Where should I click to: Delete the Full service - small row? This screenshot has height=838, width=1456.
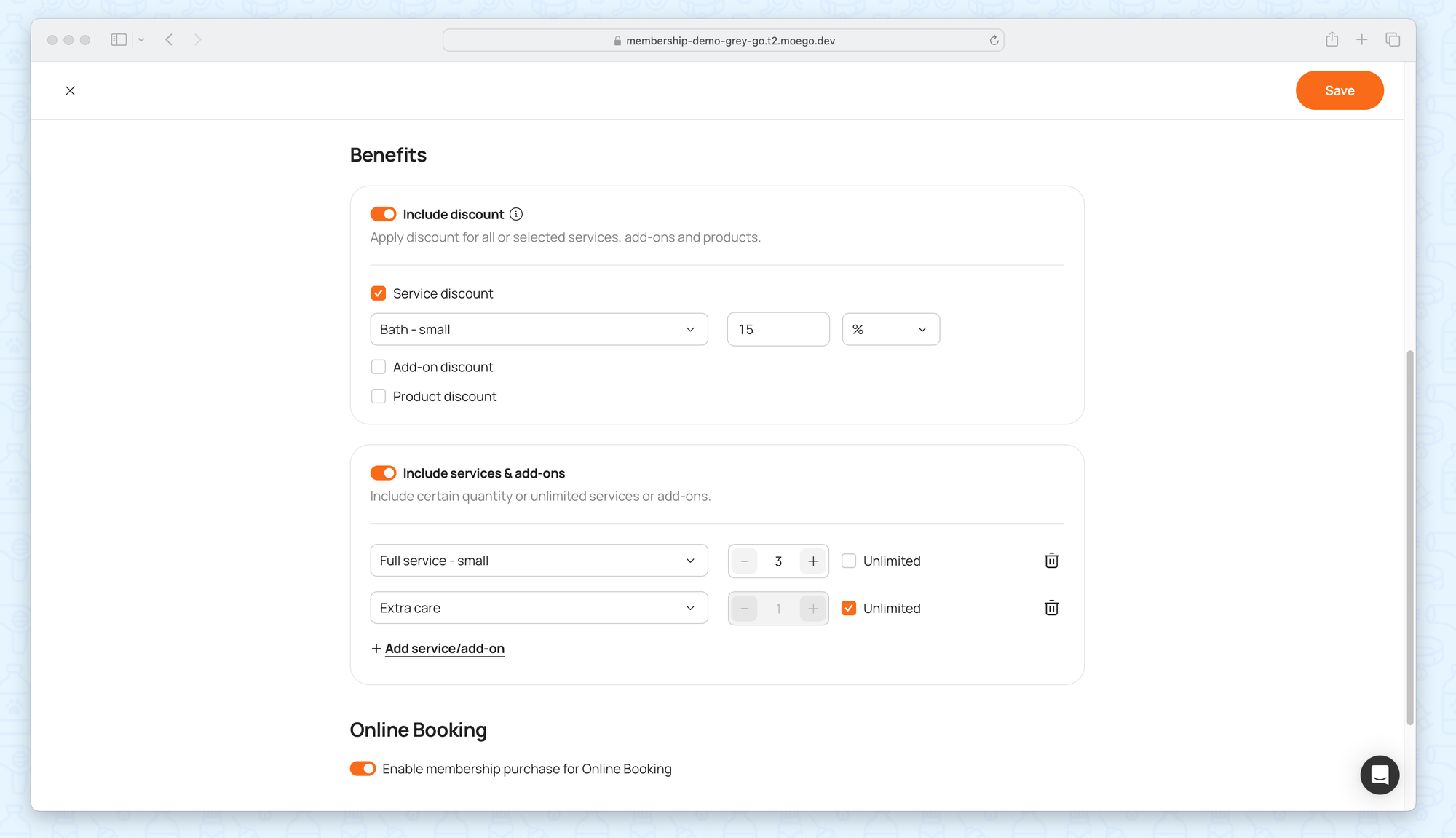tap(1051, 561)
